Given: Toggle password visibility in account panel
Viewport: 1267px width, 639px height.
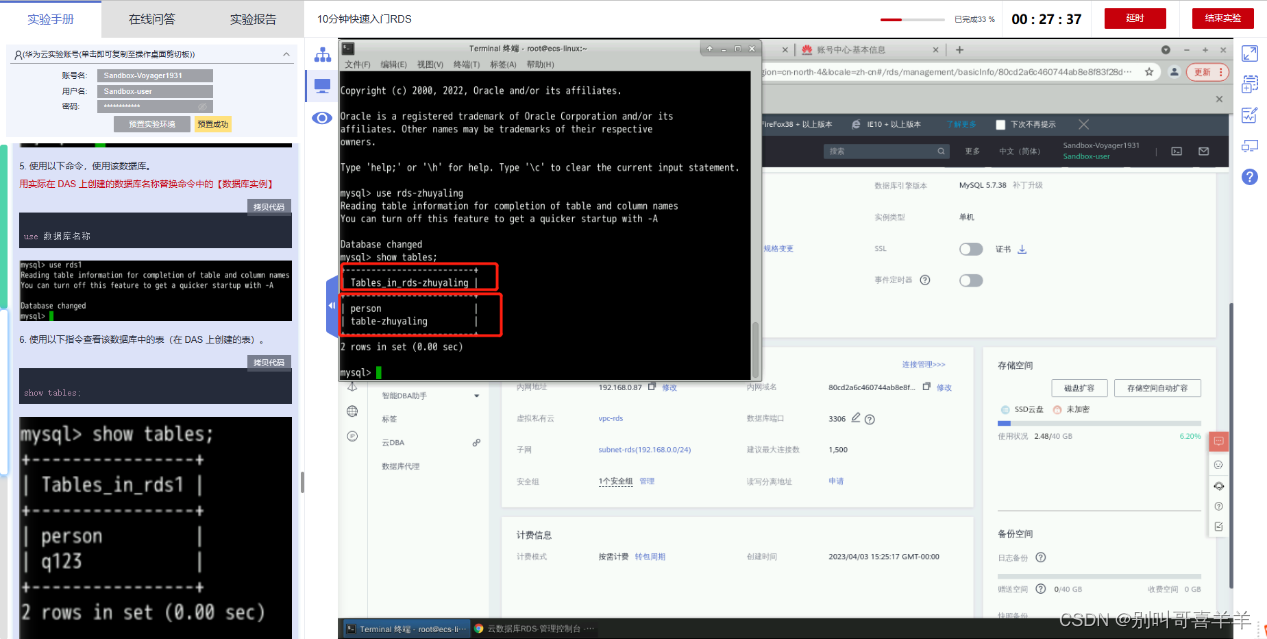Looking at the screenshot, I should click(x=202, y=106).
